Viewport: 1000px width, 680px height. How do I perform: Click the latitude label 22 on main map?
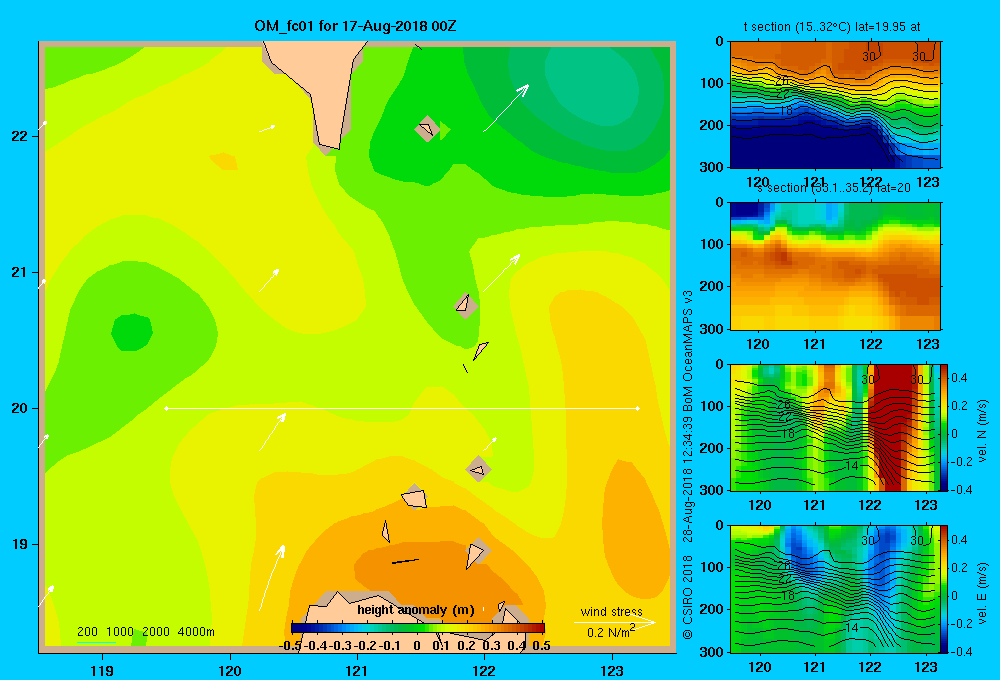(19, 136)
